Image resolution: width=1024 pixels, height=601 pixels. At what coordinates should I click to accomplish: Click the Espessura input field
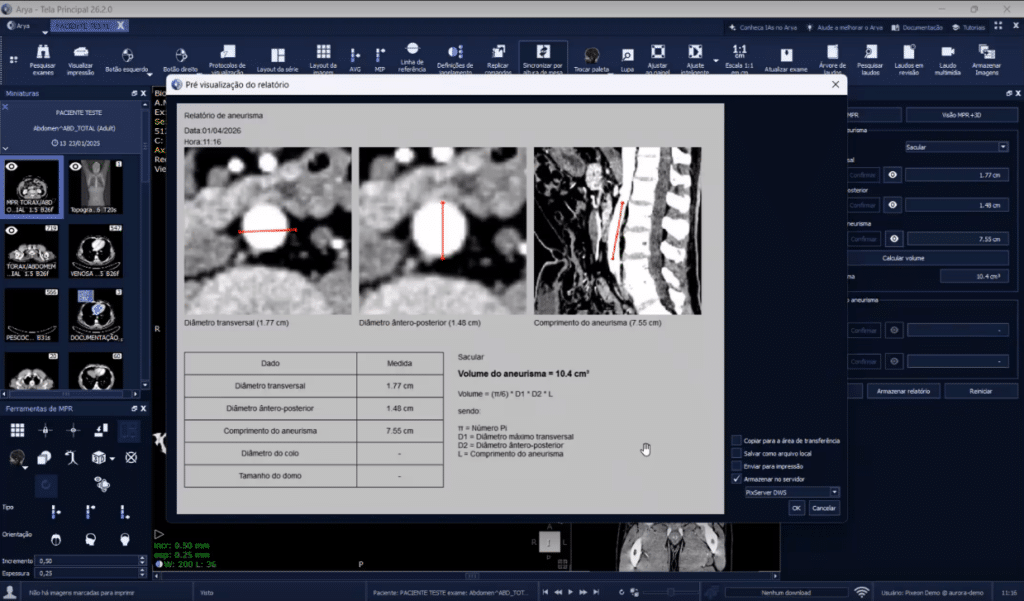coord(88,573)
